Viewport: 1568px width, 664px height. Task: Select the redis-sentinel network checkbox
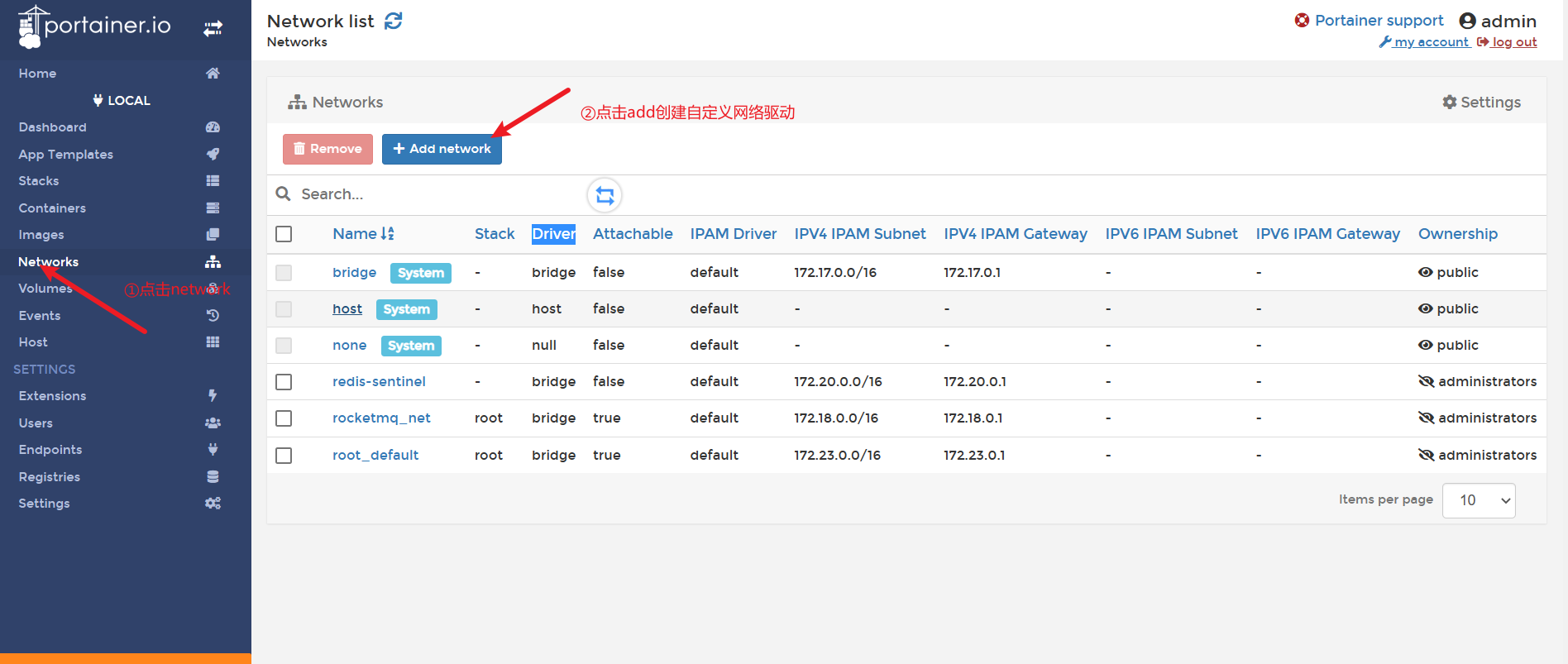click(x=284, y=382)
